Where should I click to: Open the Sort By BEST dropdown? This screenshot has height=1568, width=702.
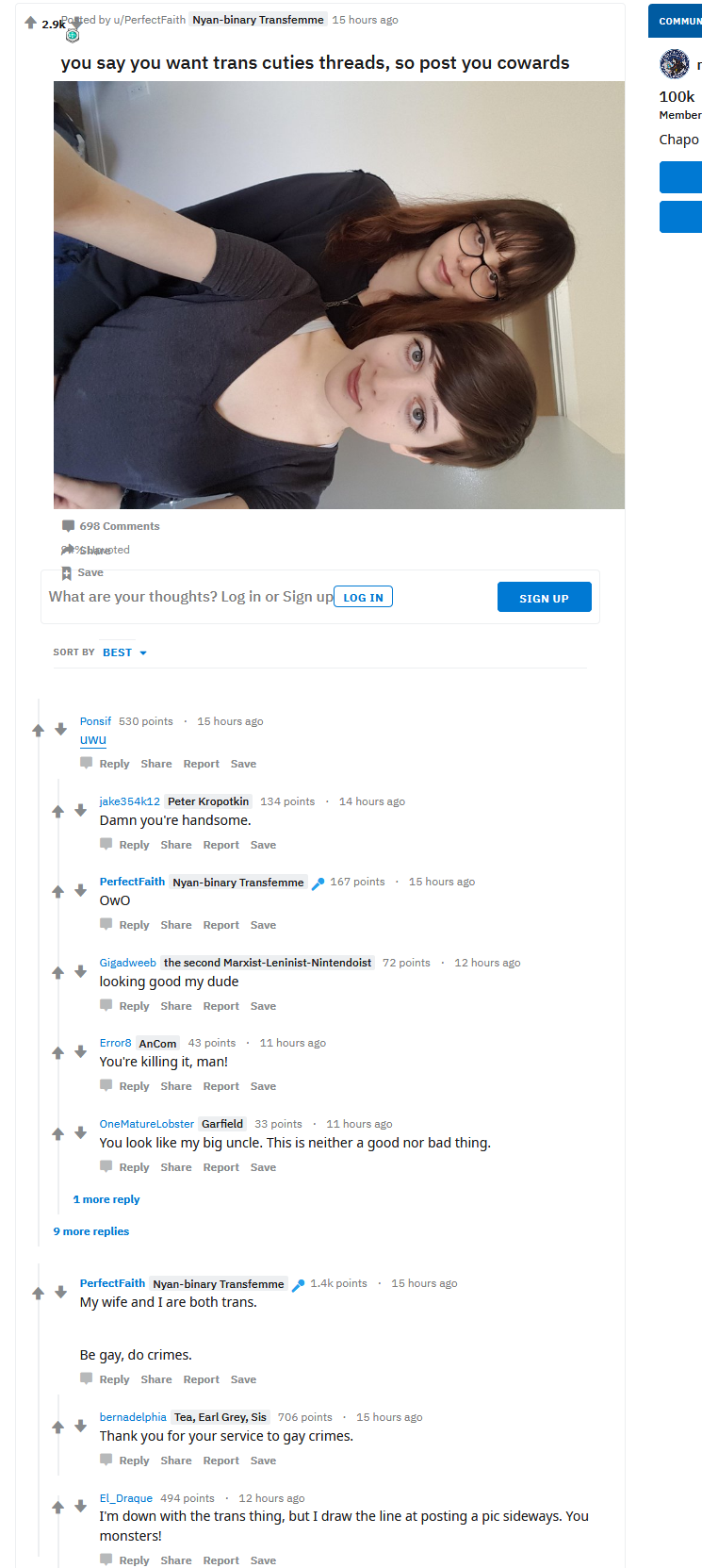tap(124, 652)
